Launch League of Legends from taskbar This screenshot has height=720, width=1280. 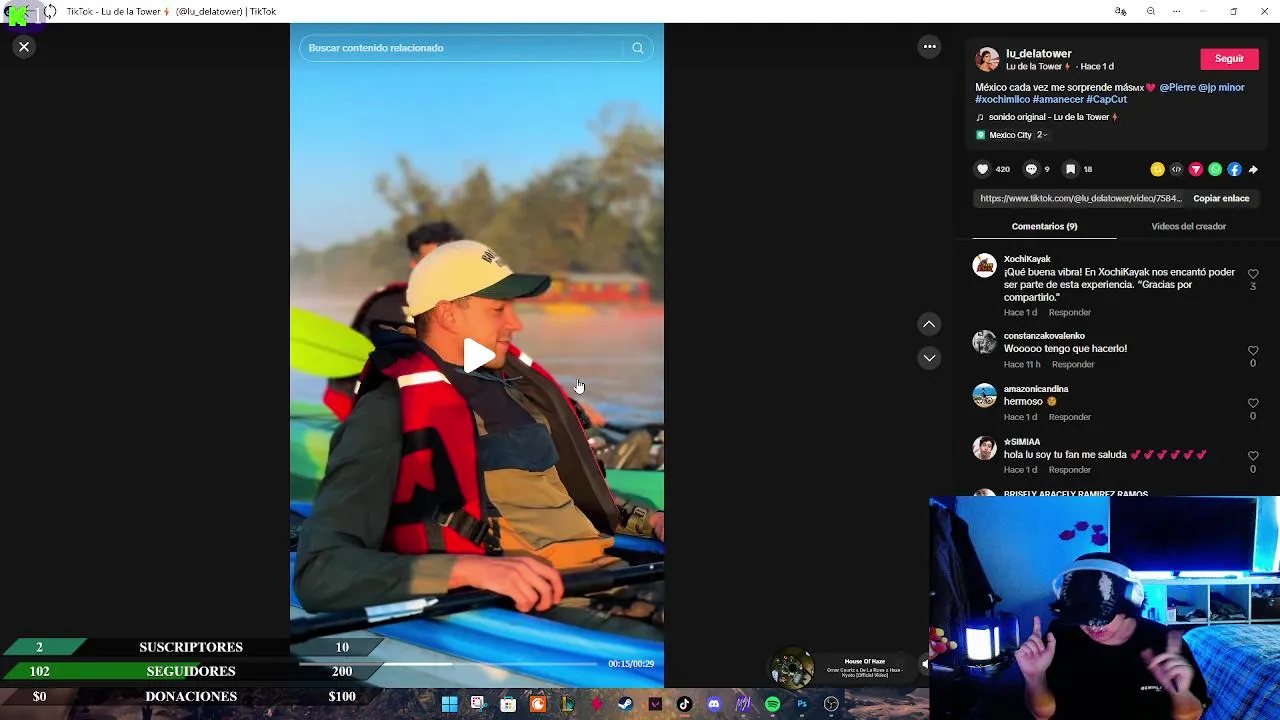point(567,704)
